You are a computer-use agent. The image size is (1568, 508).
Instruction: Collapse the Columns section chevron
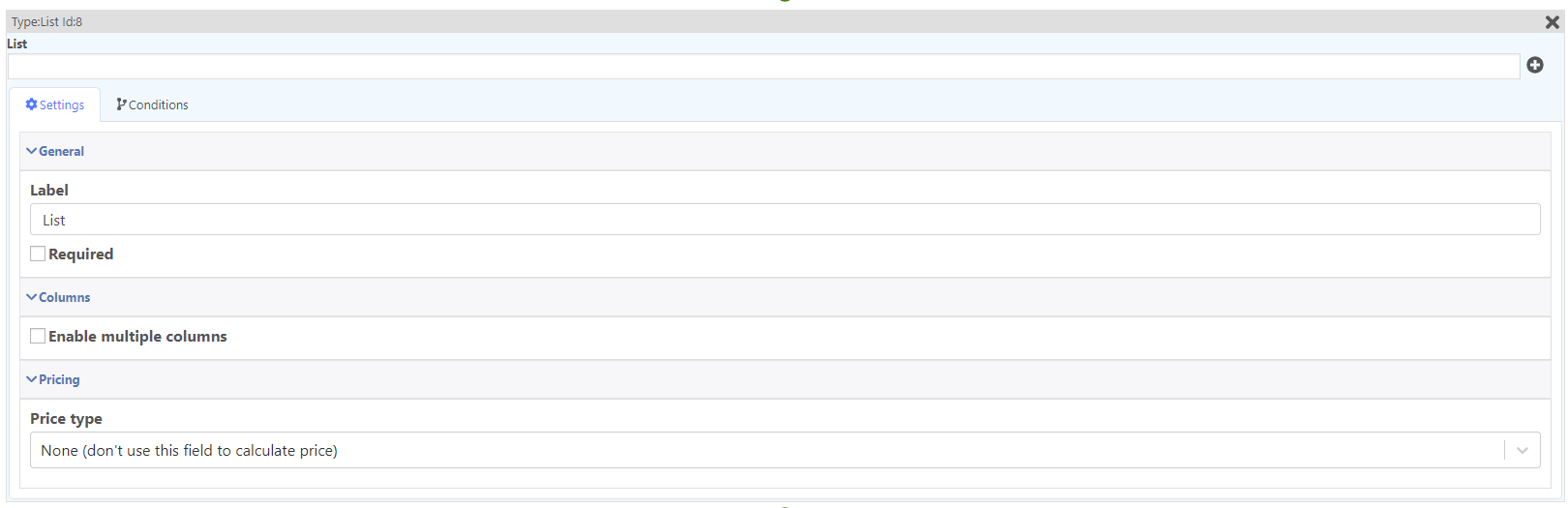[x=32, y=297]
